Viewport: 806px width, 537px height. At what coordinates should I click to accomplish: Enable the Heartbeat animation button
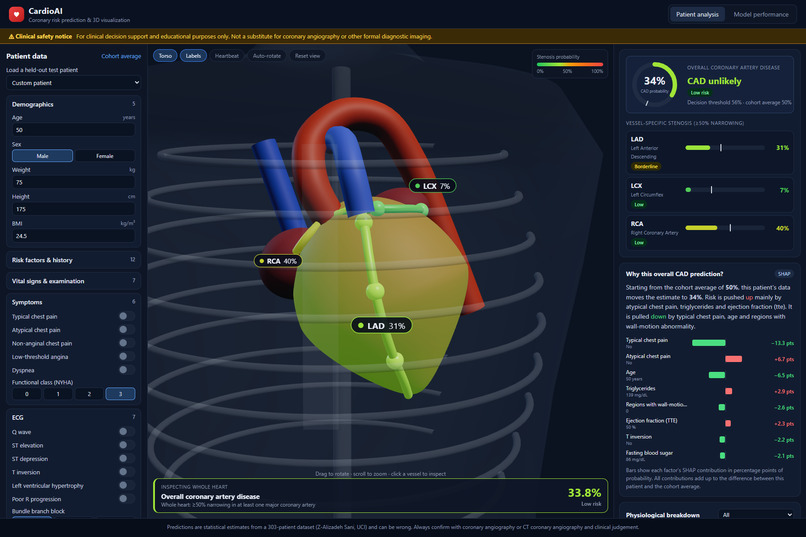(x=227, y=56)
